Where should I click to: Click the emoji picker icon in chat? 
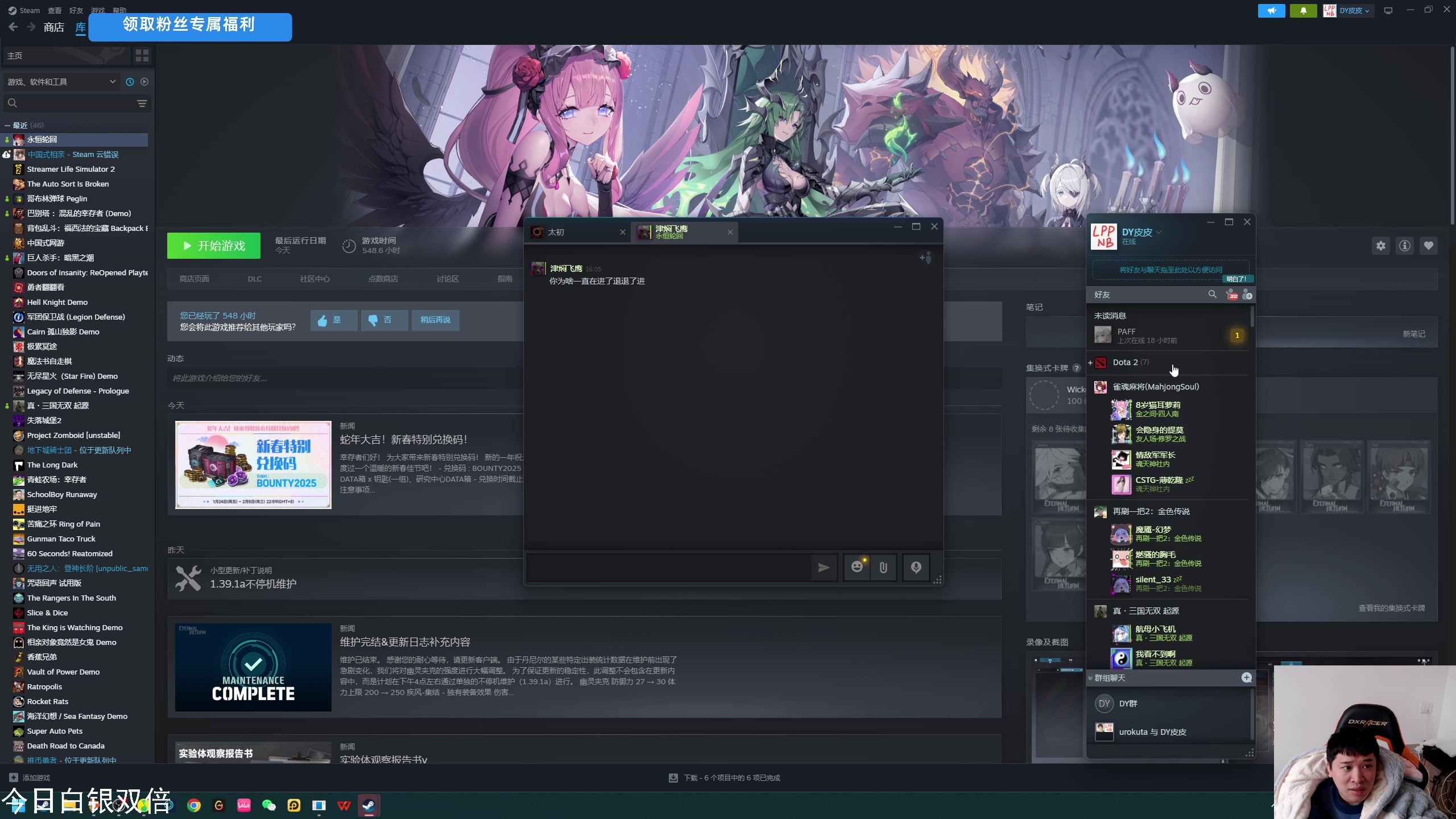point(857,567)
